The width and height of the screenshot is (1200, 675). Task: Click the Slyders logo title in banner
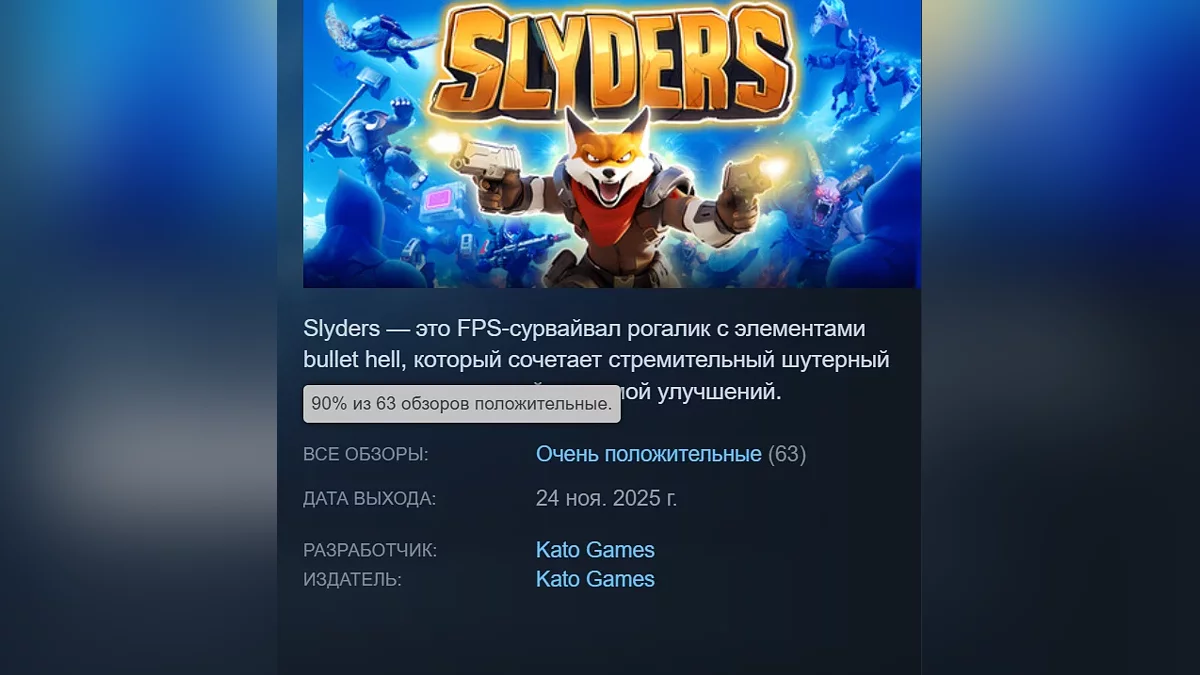point(611,62)
